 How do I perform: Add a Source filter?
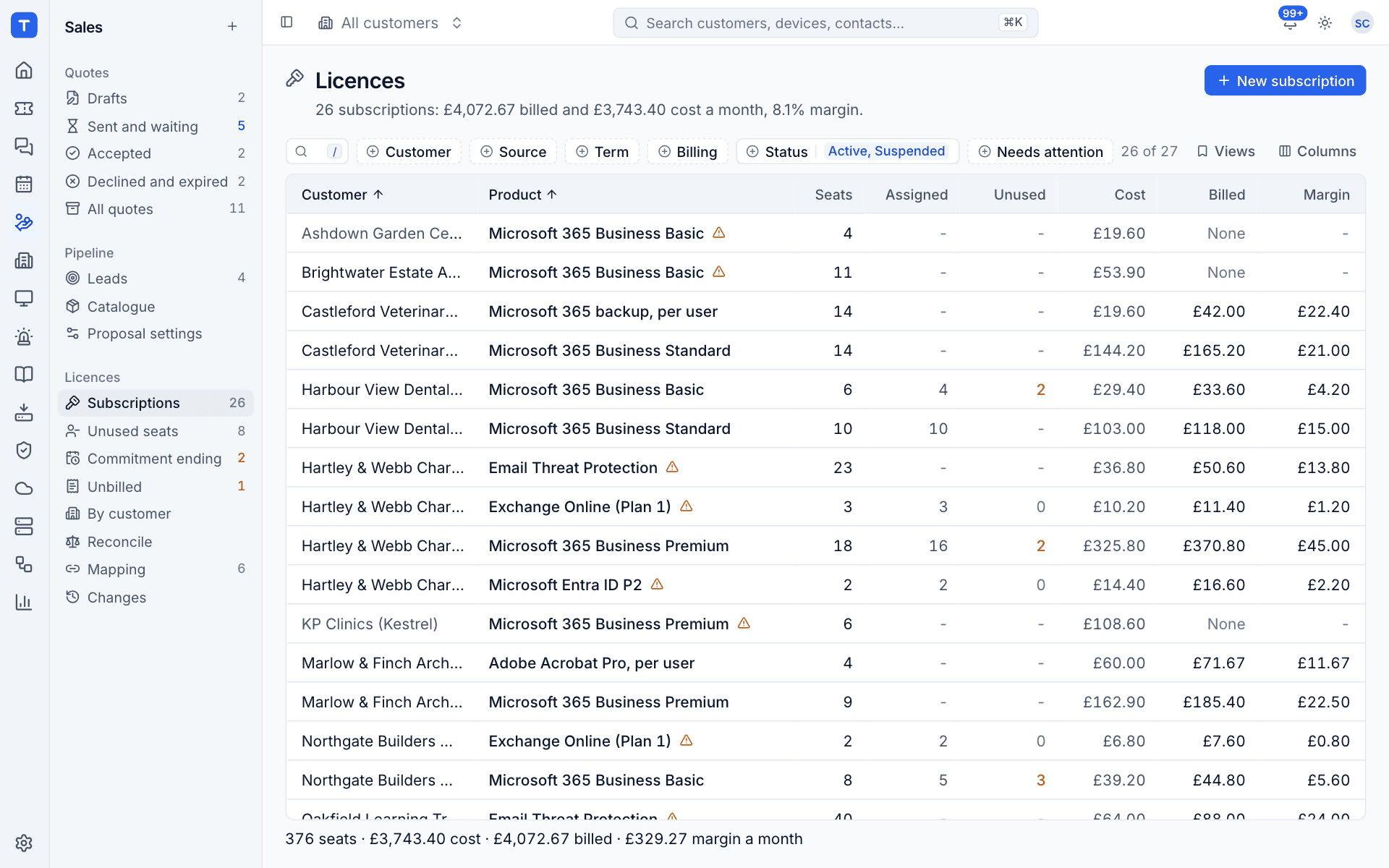click(x=513, y=151)
